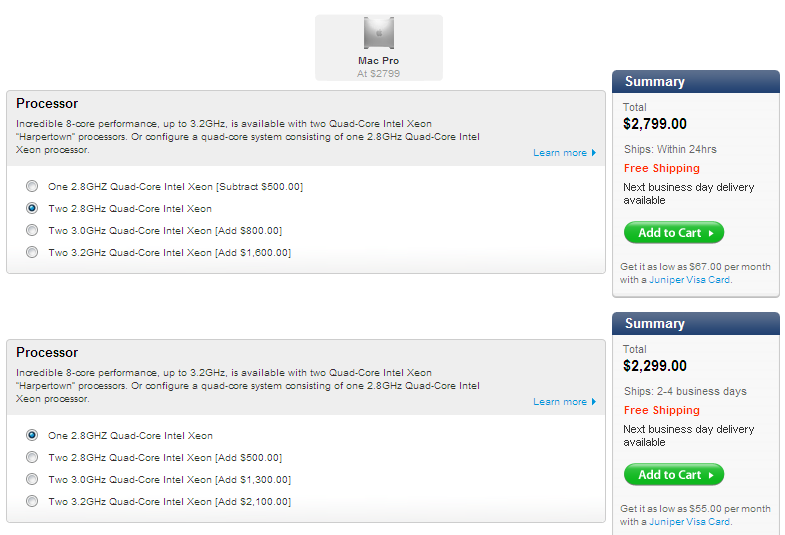Add the $2,299.00 configuration to cart

click(x=674, y=474)
